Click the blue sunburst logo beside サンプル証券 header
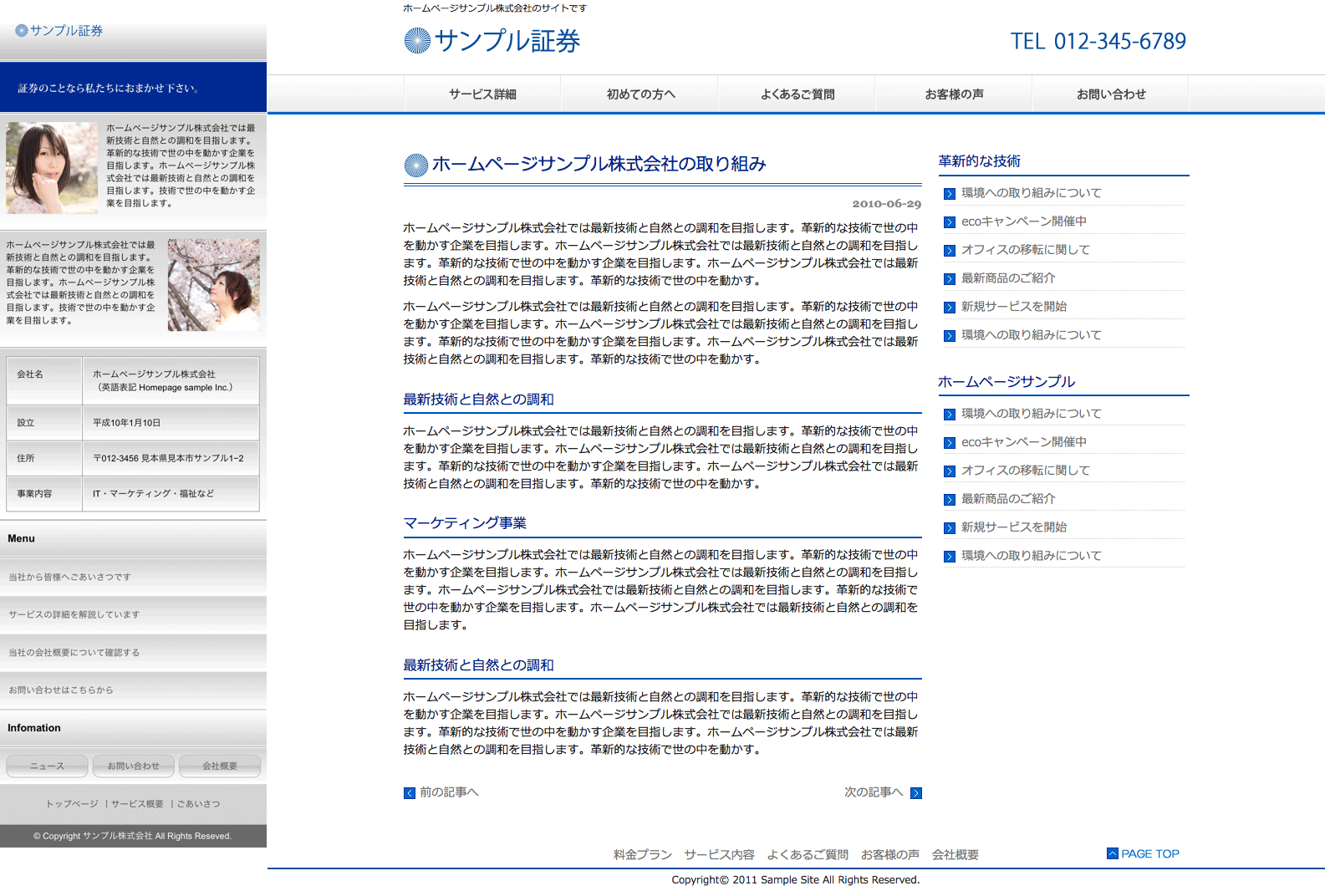 416,41
